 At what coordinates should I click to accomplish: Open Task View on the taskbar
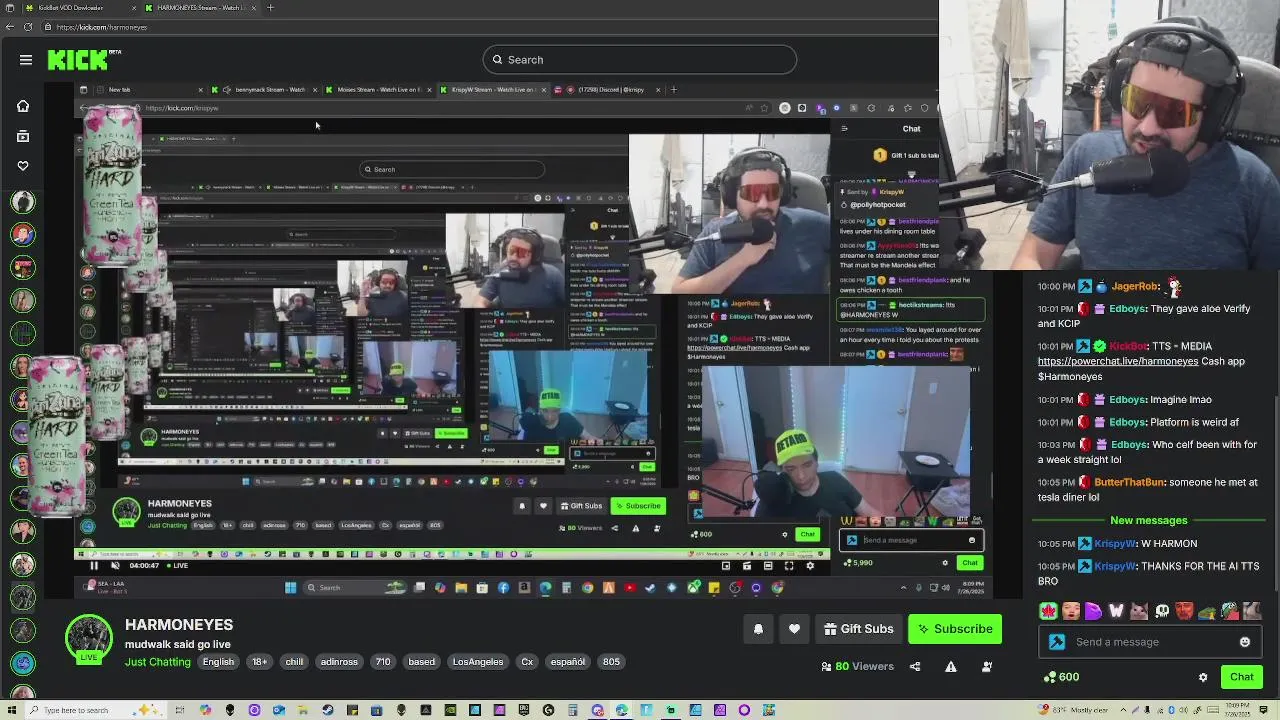[x=181, y=711]
